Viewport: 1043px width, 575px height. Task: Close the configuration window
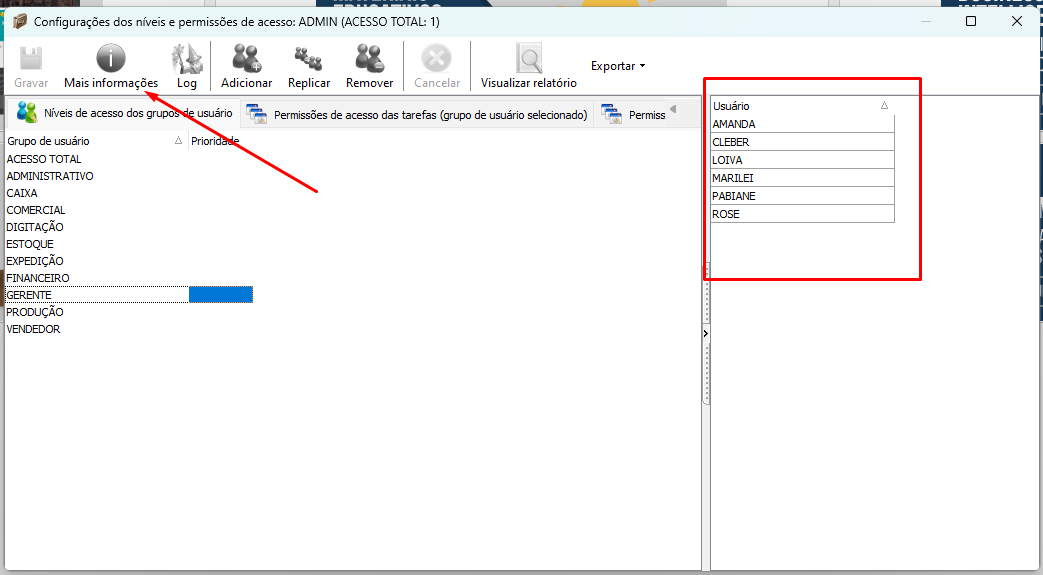pyautogui.click(x=1016, y=21)
